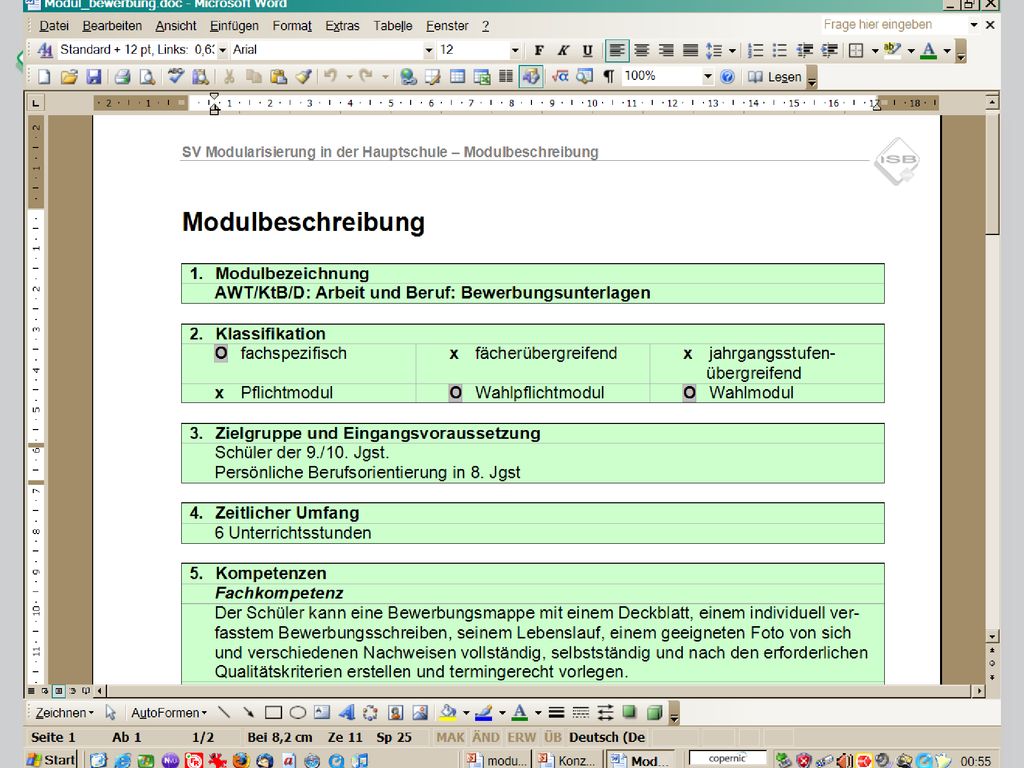Open Microsoft Word help (blue question mark)

coord(727,77)
